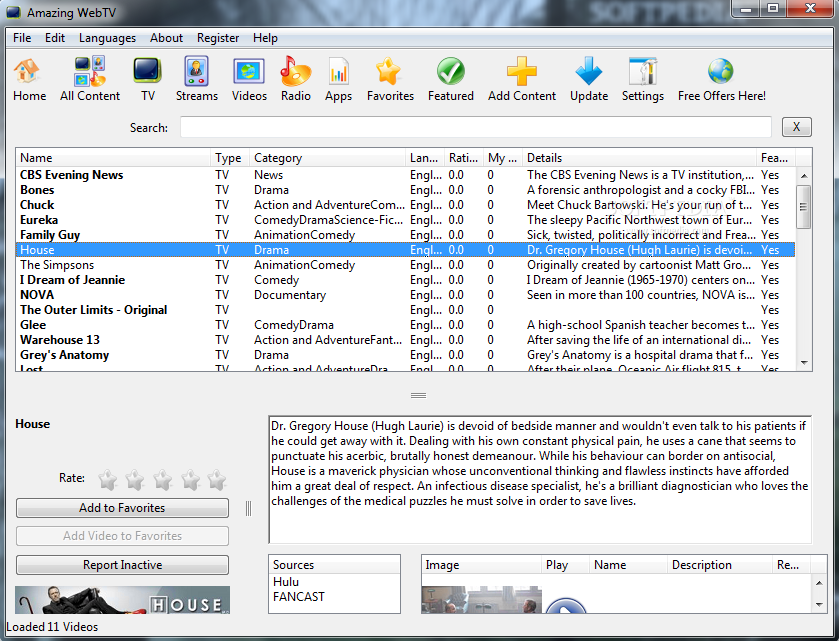Click the Description column header in video list
This screenshot has height=641, width=839.
tap(720, 564)
